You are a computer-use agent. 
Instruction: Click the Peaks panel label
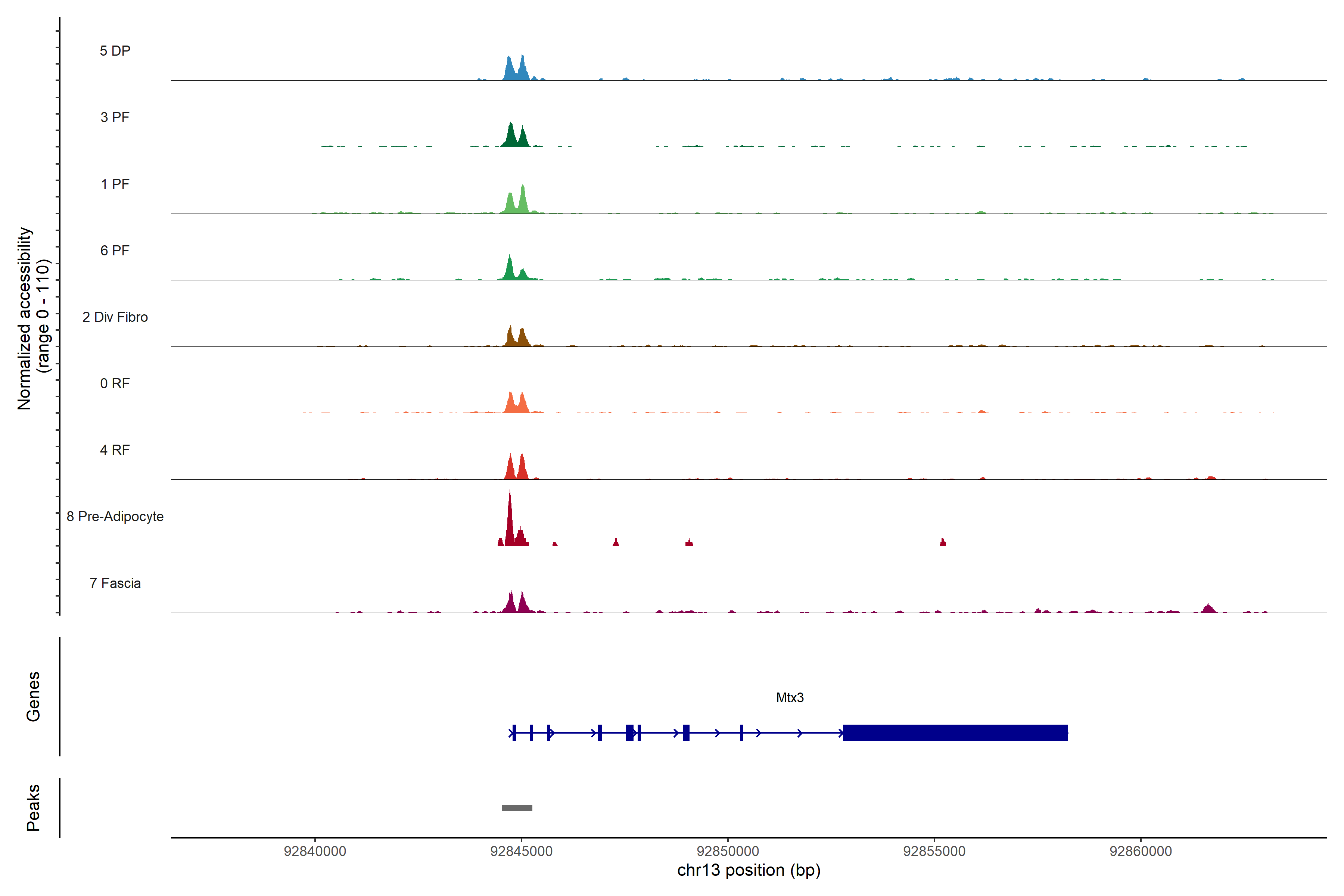coord(33,808)
